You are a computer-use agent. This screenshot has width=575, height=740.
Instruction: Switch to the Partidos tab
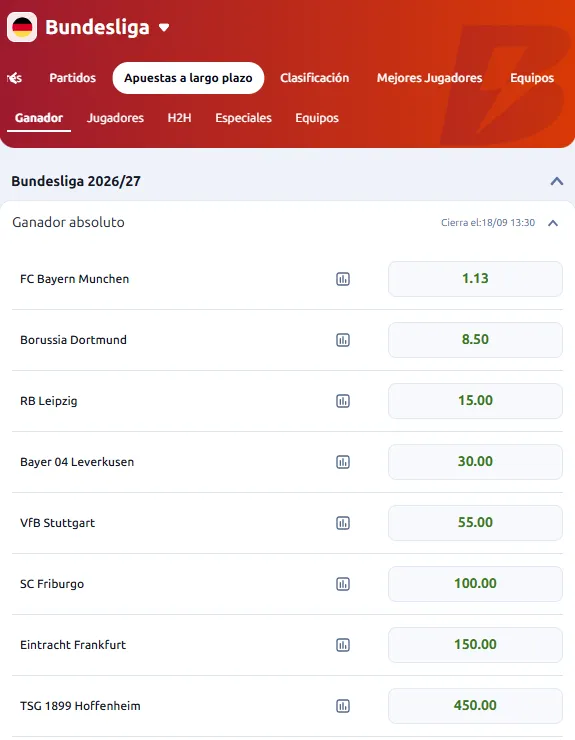click(x=73, y=78)
